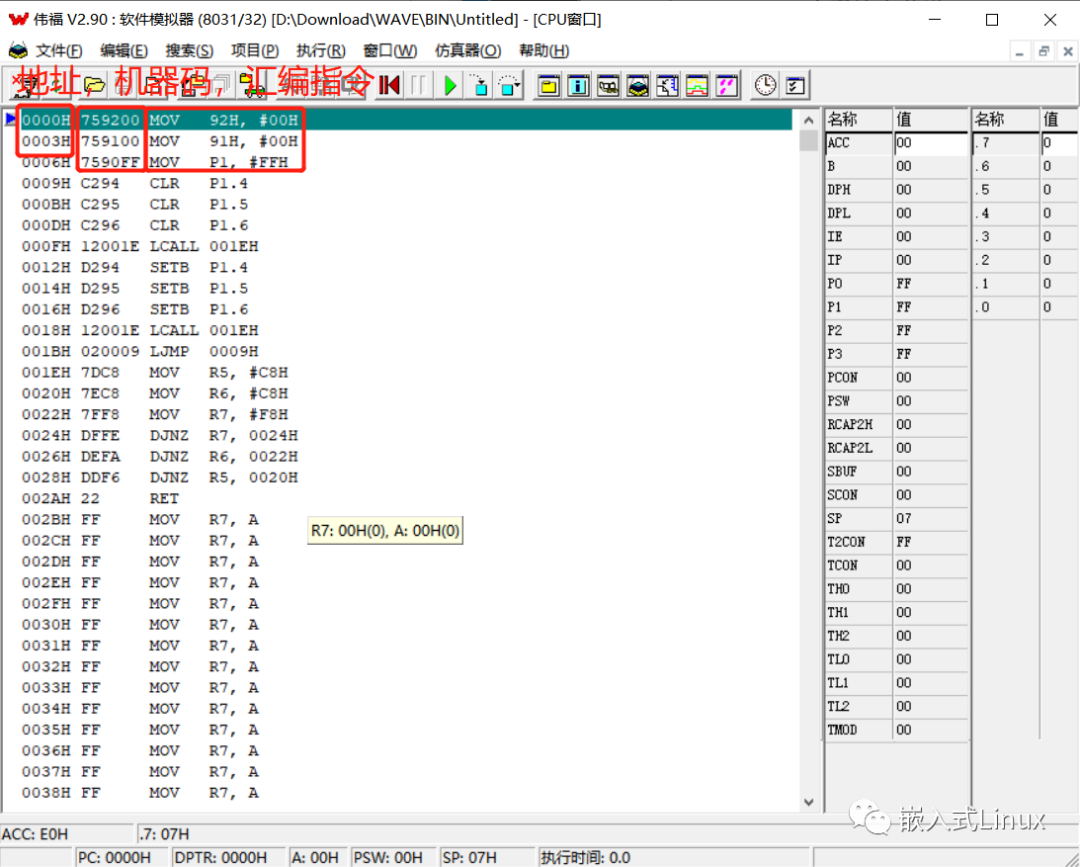Image resolution: width=1080 pixels, height=867 pixels.
Task: Open the waveform/logic analyzer window icon
Action: pyautogui.click(x=696, y=85)
